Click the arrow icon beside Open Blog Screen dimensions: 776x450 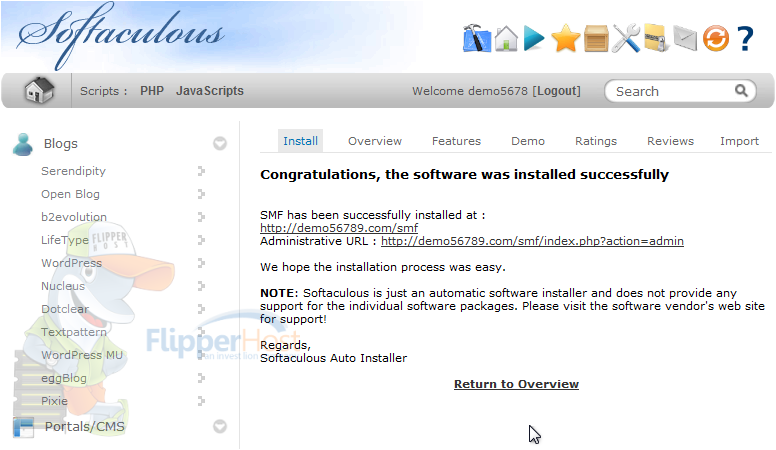[x=201, y=194]
